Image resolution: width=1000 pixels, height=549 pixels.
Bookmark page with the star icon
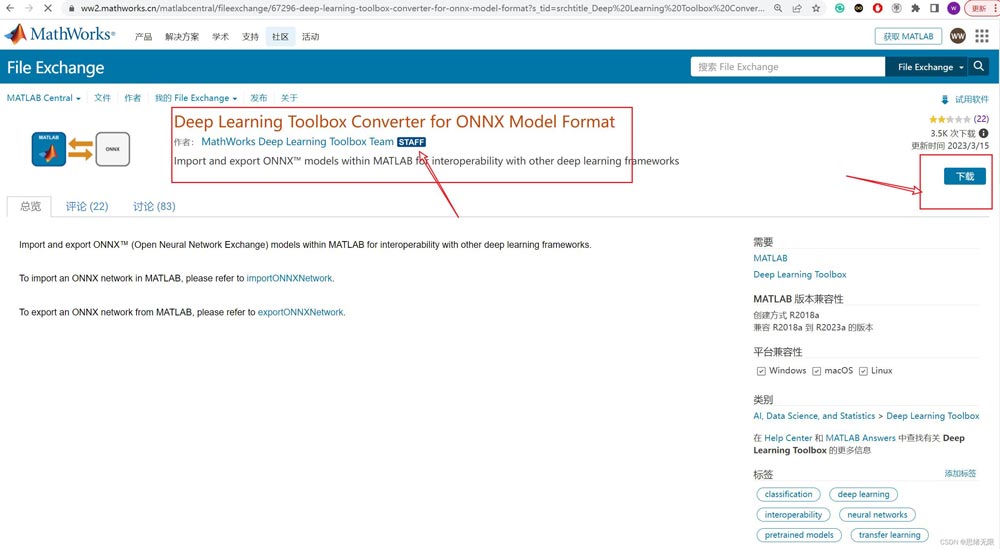815,8
